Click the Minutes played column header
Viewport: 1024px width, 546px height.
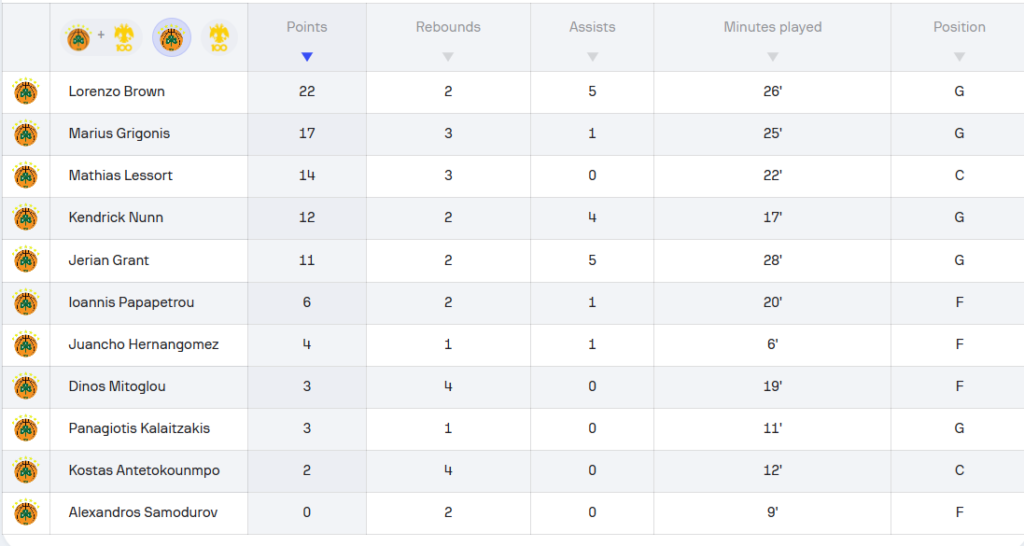[x=772, y=27]
